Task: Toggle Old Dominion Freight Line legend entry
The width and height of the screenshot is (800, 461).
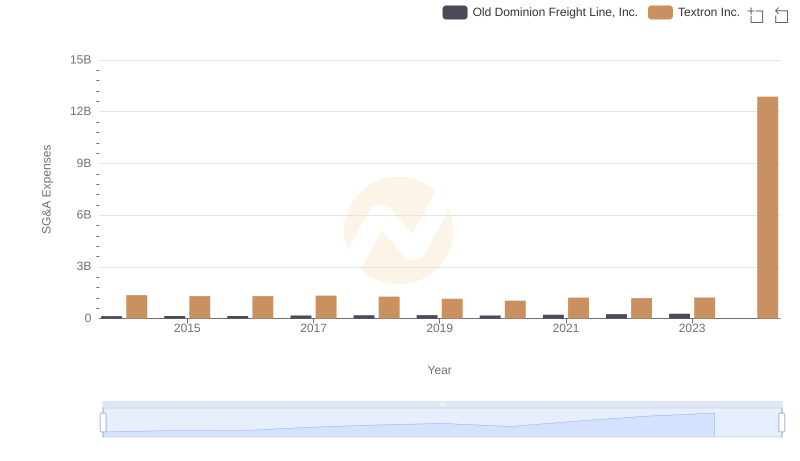Action: [x=540, y=12]
